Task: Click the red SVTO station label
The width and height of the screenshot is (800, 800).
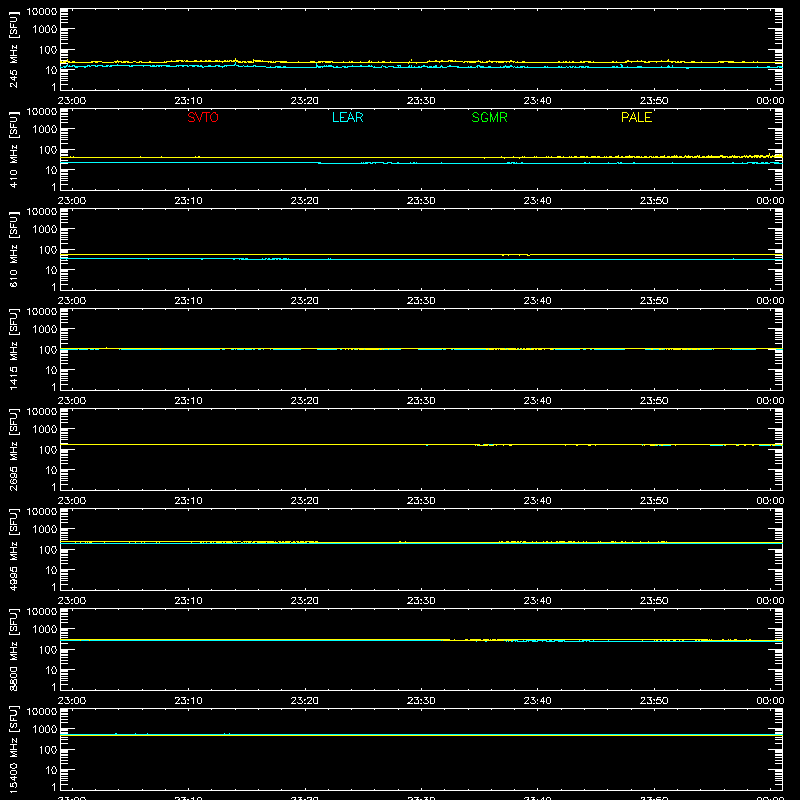Action: point(203,117)
